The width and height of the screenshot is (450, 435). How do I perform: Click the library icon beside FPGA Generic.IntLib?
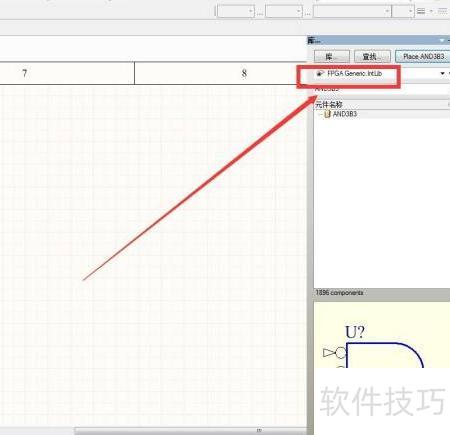pos(320,73)
